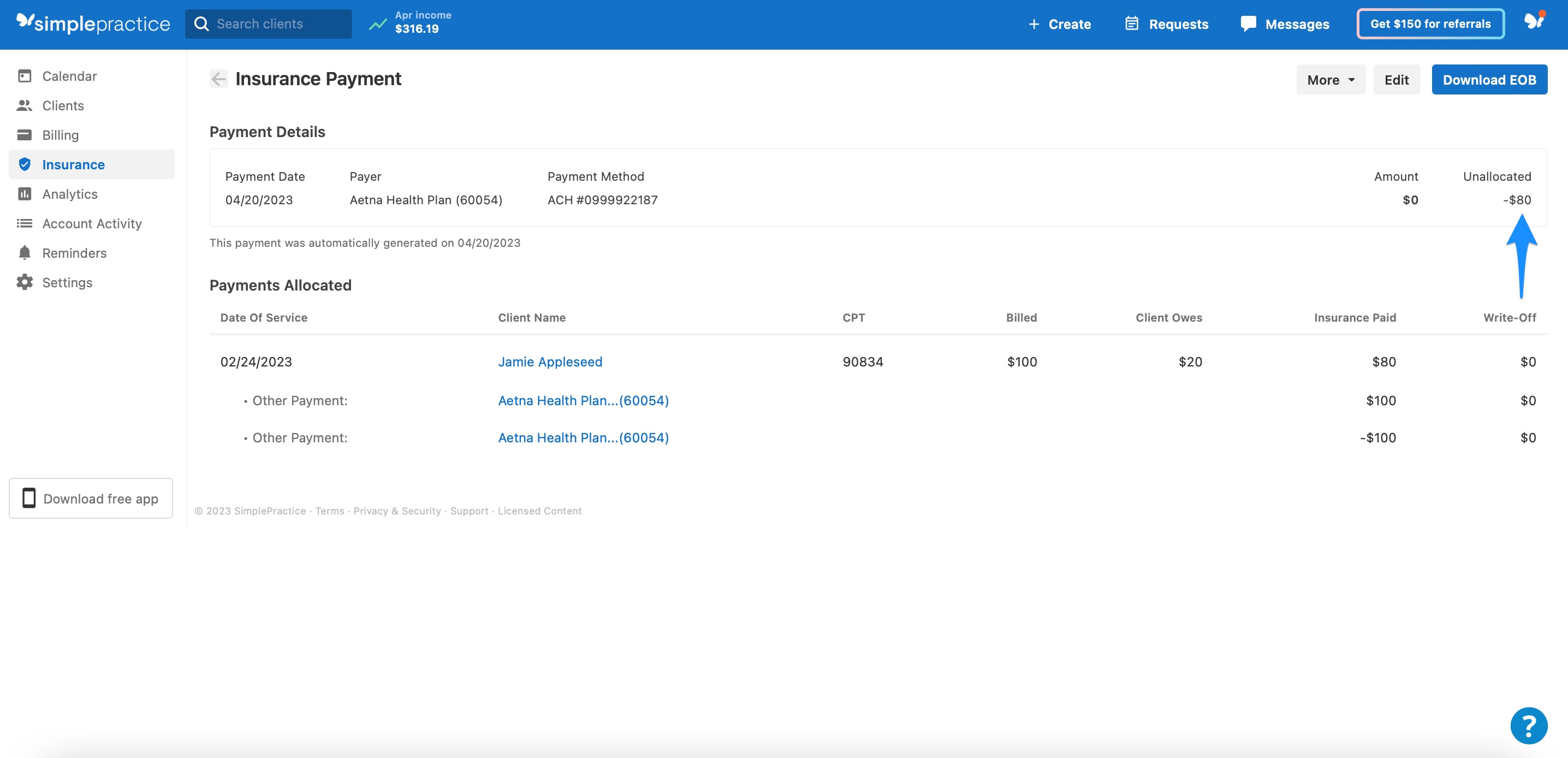
Task: Click the Licensed Content footer link
Action: pos(539,511)
